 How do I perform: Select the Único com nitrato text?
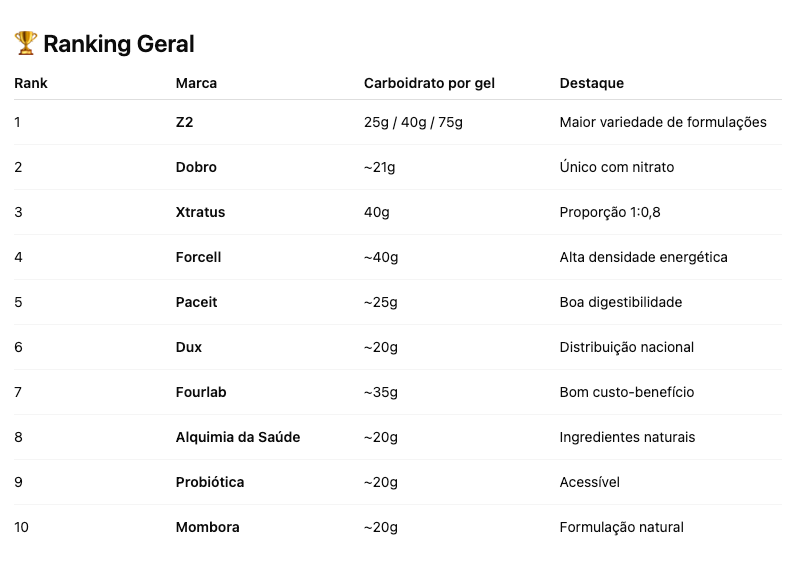pos(616,167)
